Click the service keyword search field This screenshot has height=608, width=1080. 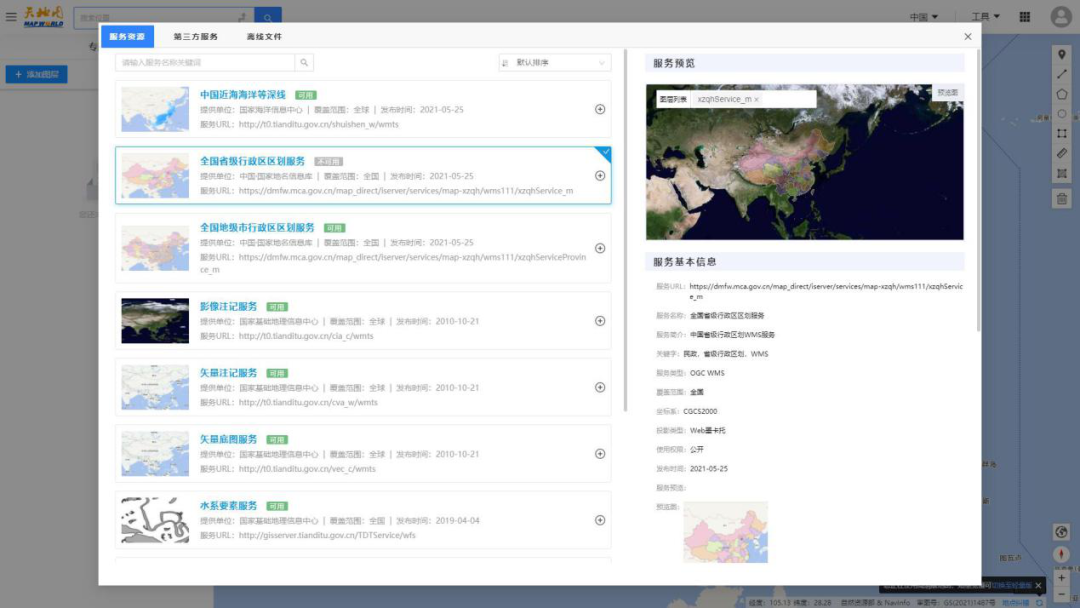pyautogui.click(x=205, y=63)
